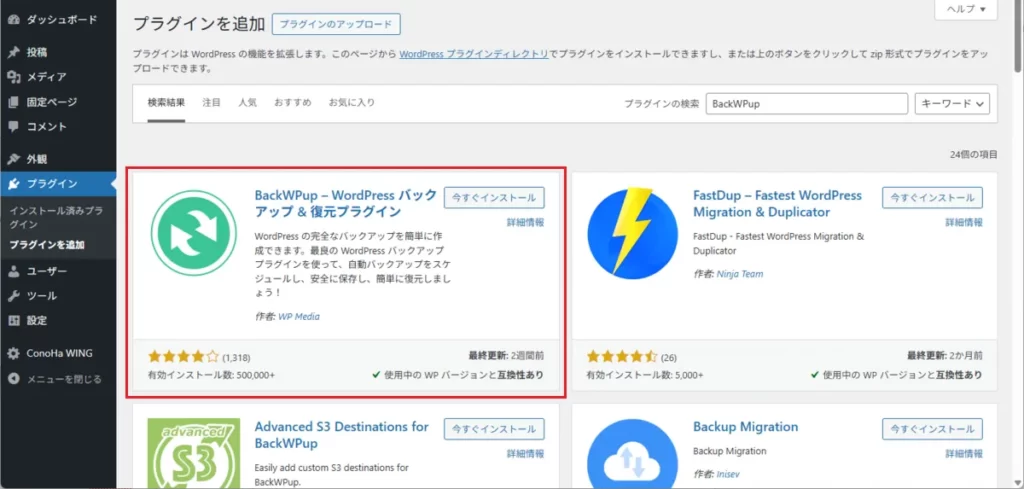Select プラグインを追加 submenu item
Screen dimensions: 1024x489
47,245
